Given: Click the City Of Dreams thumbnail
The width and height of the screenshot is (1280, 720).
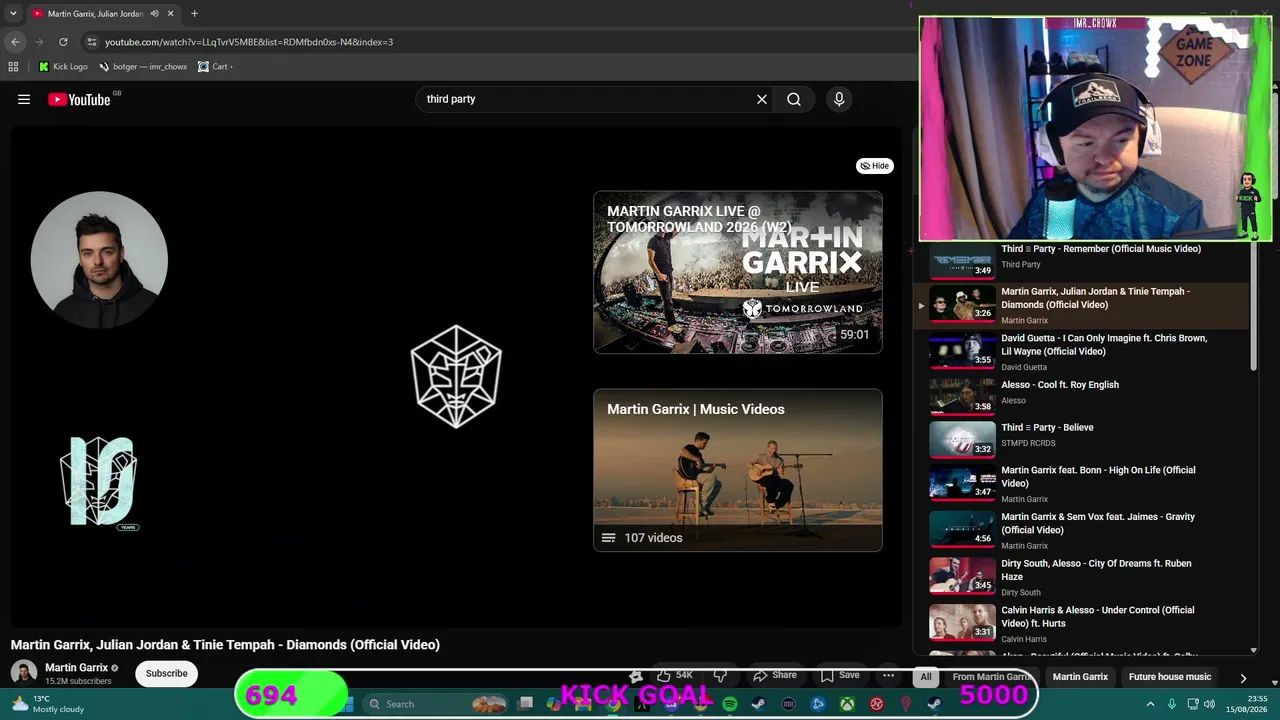Looking at the screenshot, I should [x=962, y=576].
